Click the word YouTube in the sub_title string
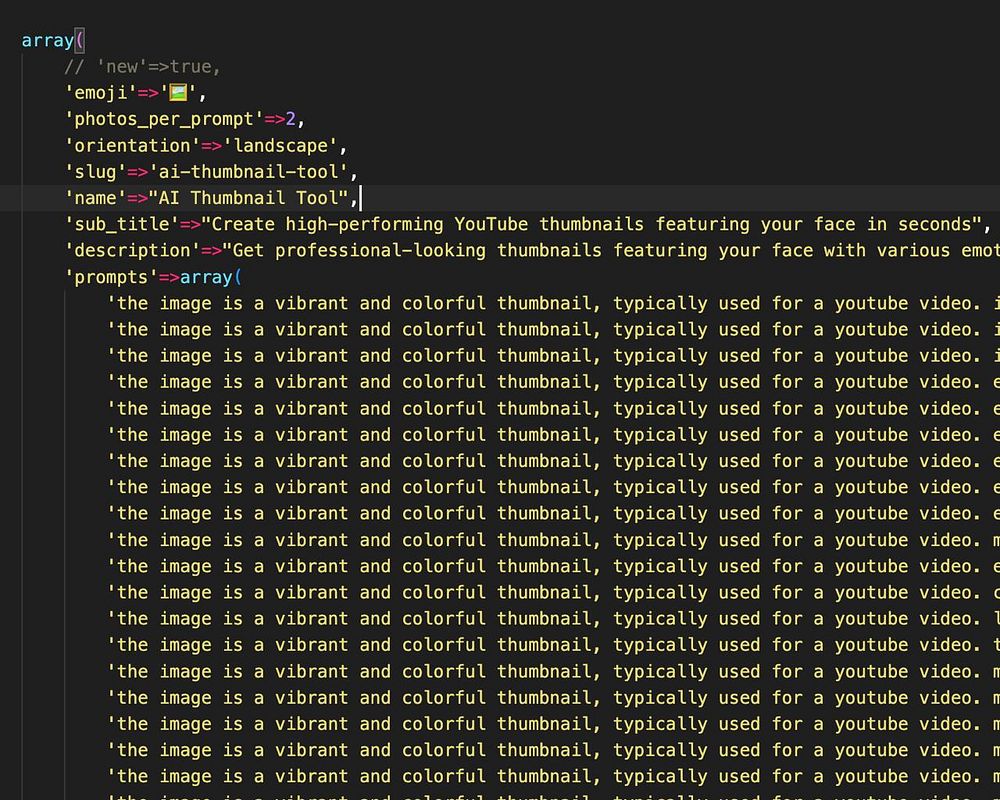1000x800 pixels. click(491, 224)
